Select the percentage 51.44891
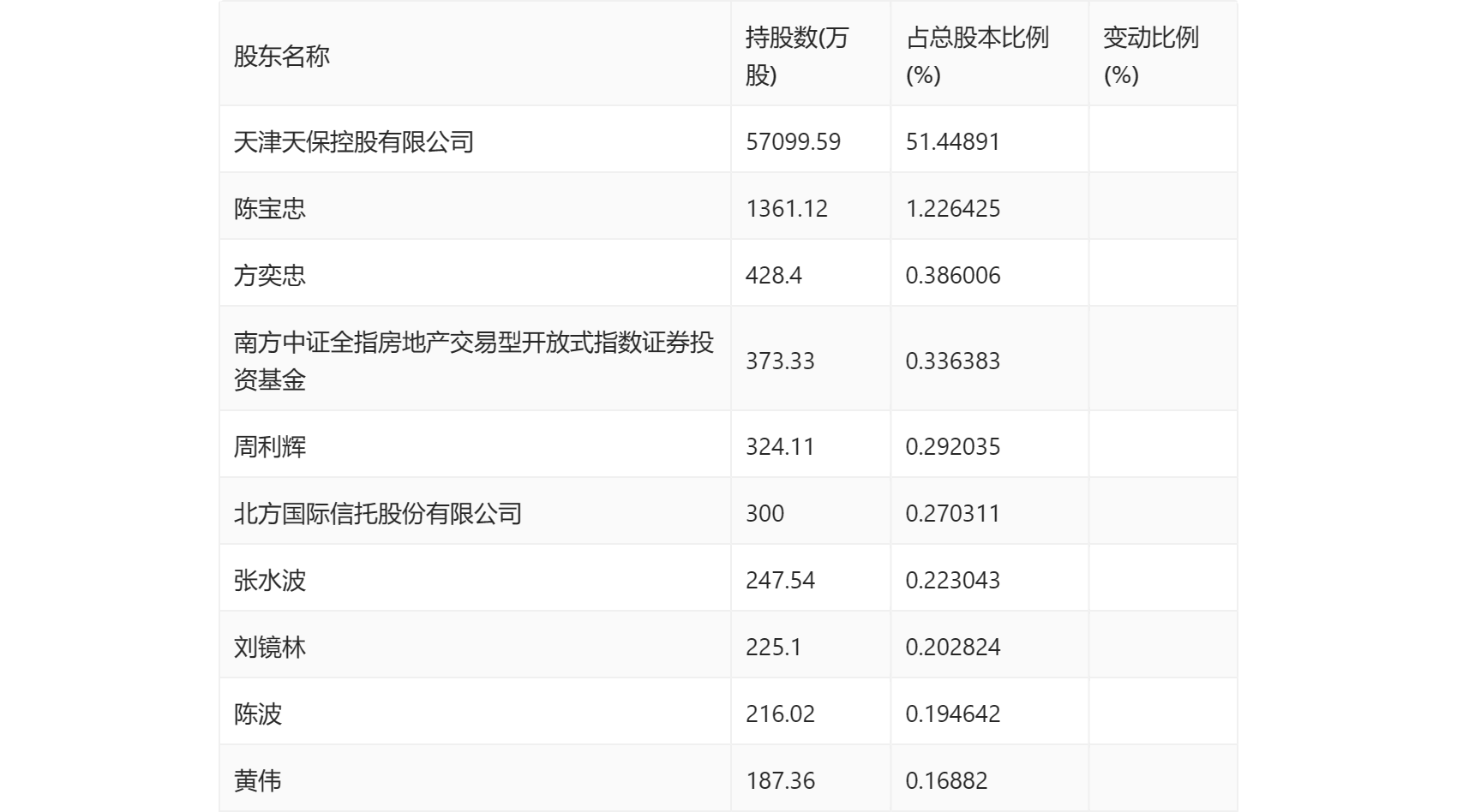 coord(953,142)
